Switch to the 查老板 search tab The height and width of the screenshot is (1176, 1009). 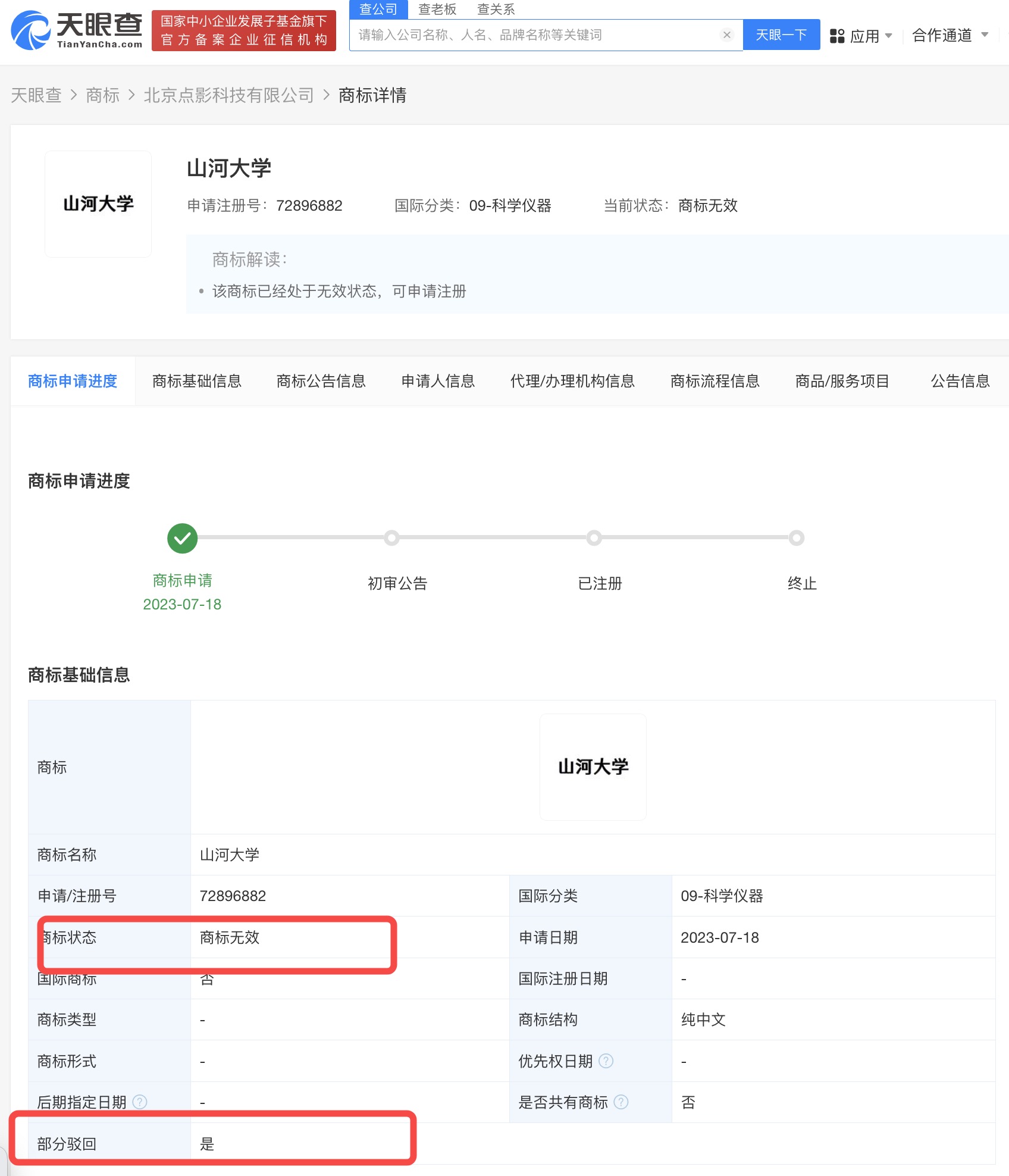pos(437,10)
